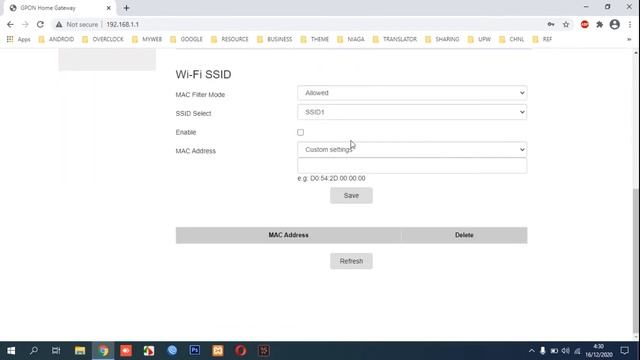Open the GOOGLE bookmark folder
The width and height of the screenshot is (640, 360).
coord(187,39)
